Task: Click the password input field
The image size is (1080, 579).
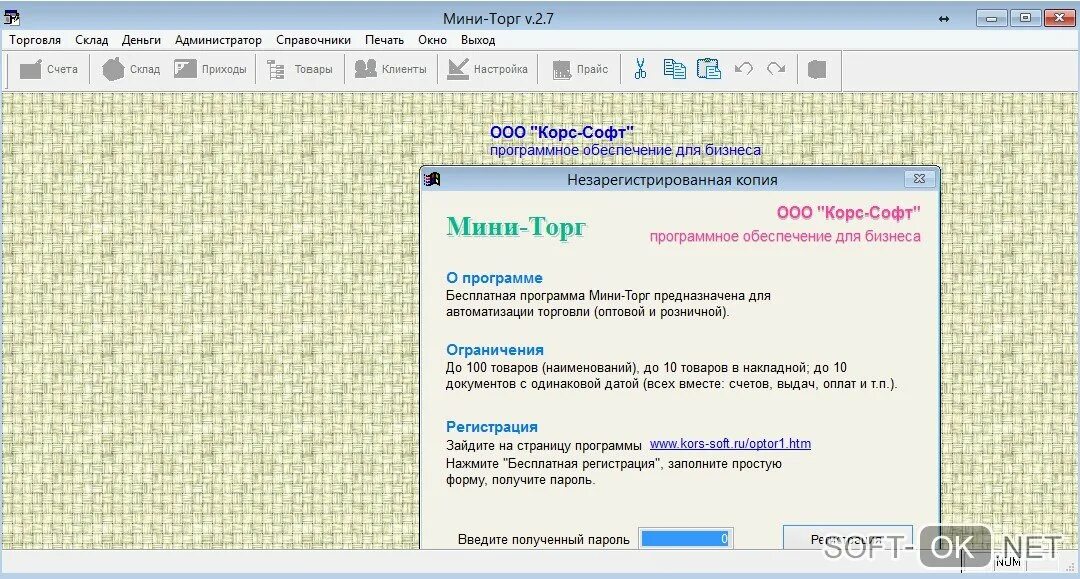Action: pos(685,538)
